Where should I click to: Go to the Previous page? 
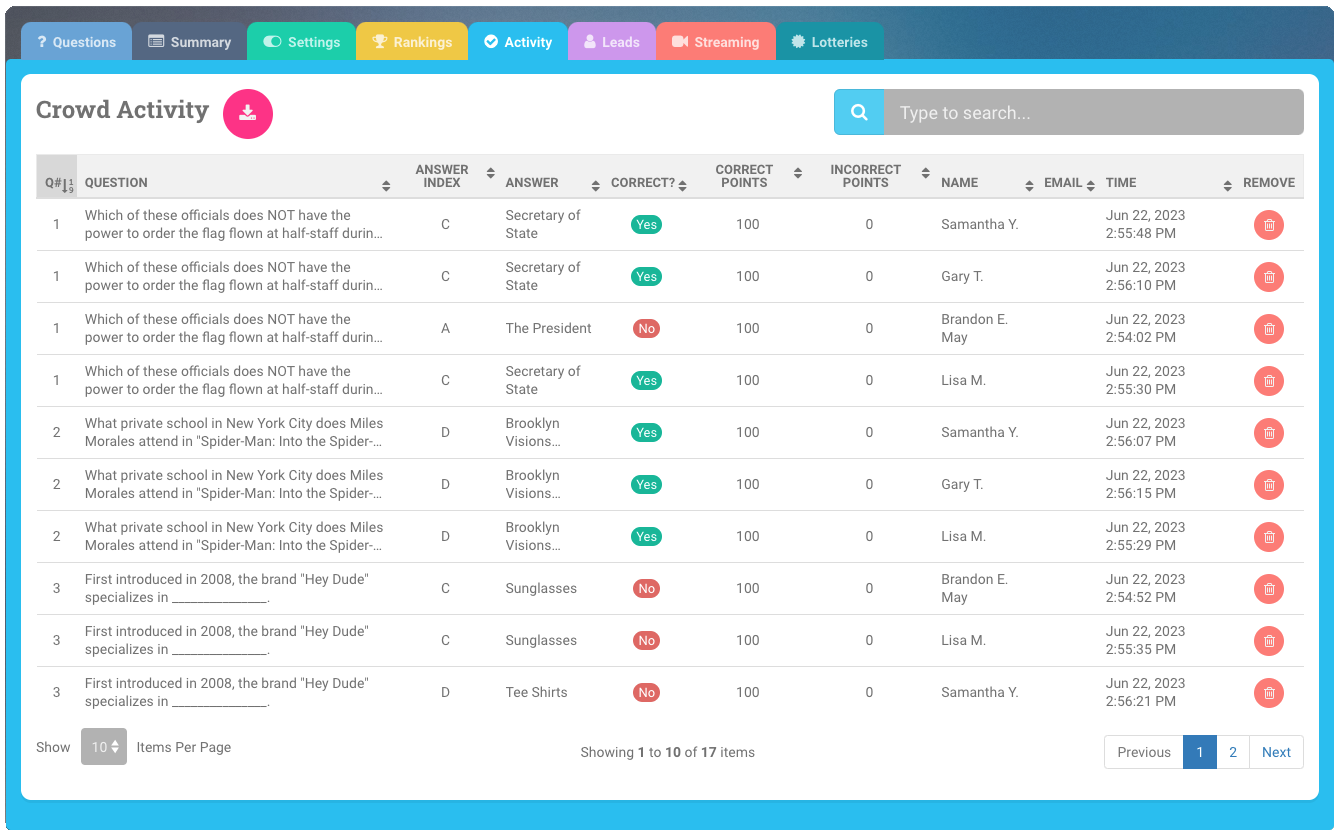[1144, 752]
